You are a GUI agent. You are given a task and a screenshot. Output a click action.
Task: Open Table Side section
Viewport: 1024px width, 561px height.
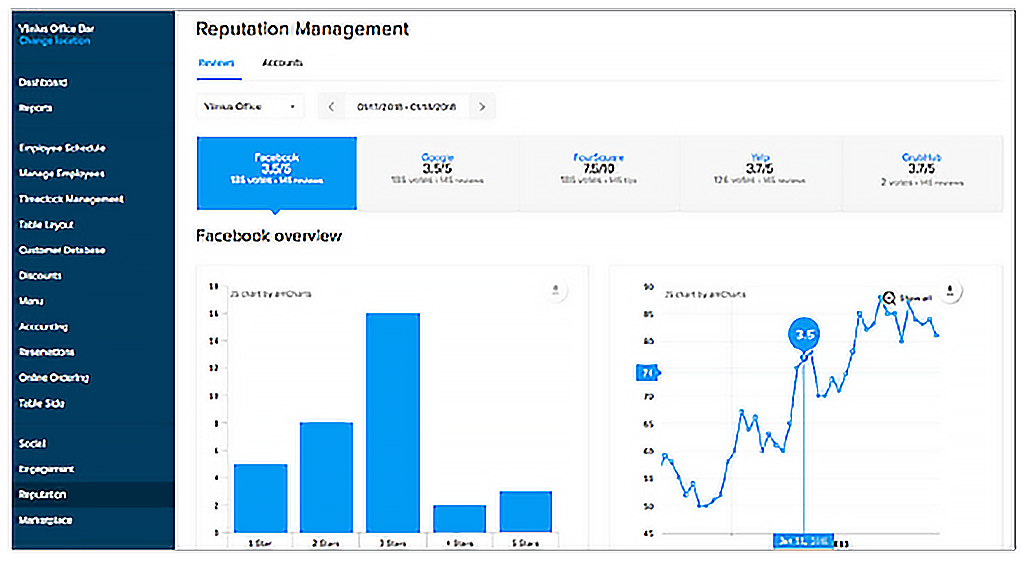(x=42, y=403)
